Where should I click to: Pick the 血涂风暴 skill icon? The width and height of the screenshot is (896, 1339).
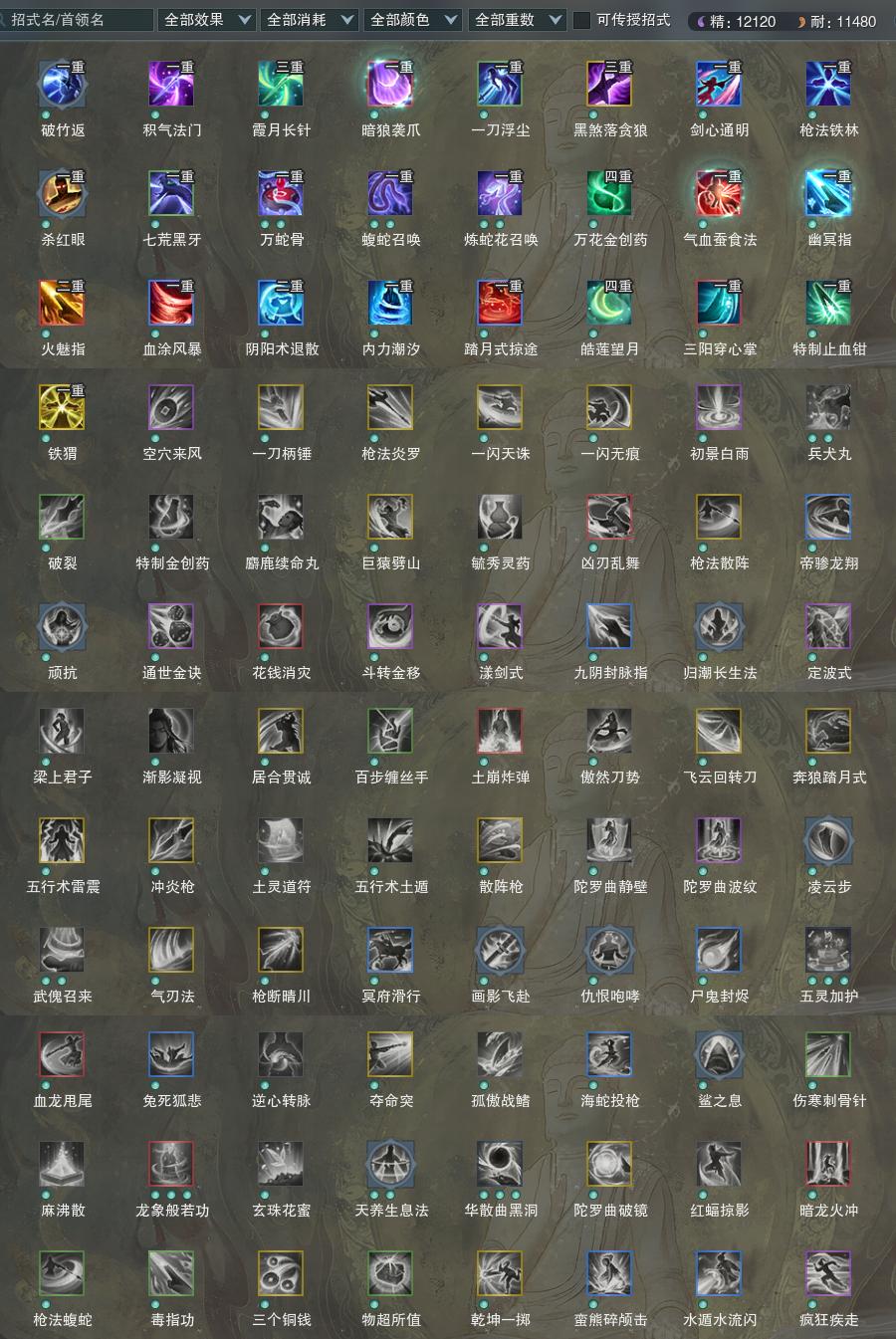click(x=171, y=303)
